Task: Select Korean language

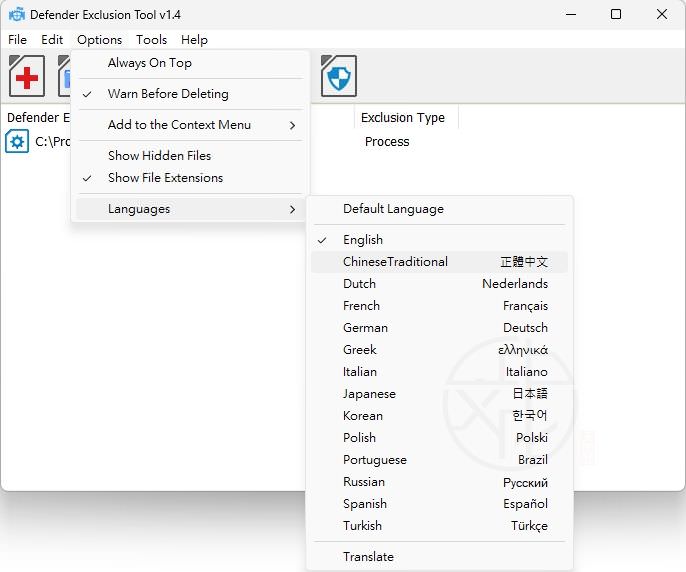Action: click(439, 415)
